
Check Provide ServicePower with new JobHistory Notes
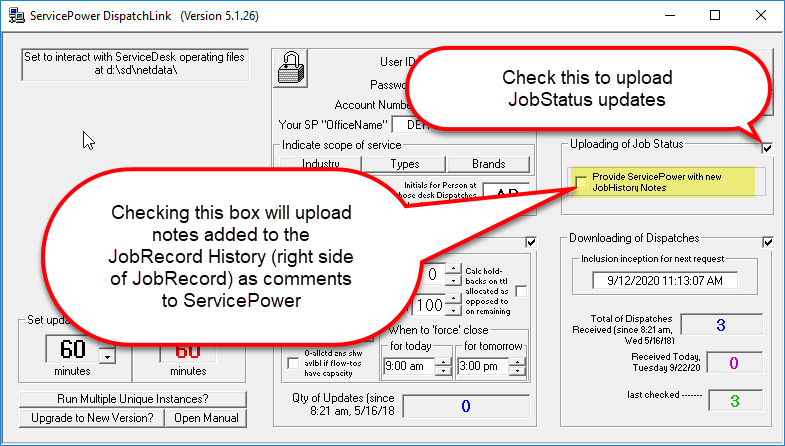[x=581, y=182]
